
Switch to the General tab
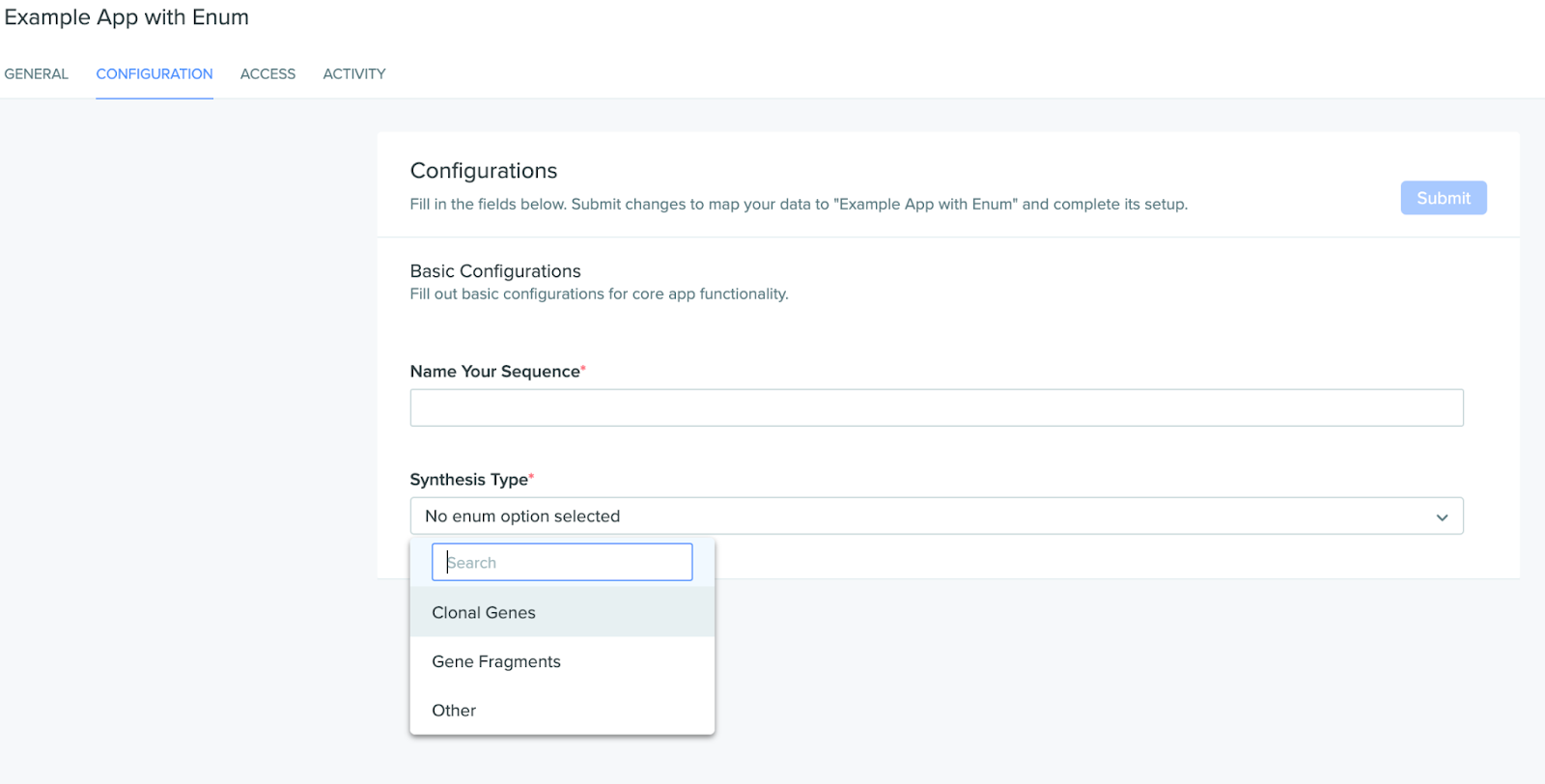[x=37, y=73]
